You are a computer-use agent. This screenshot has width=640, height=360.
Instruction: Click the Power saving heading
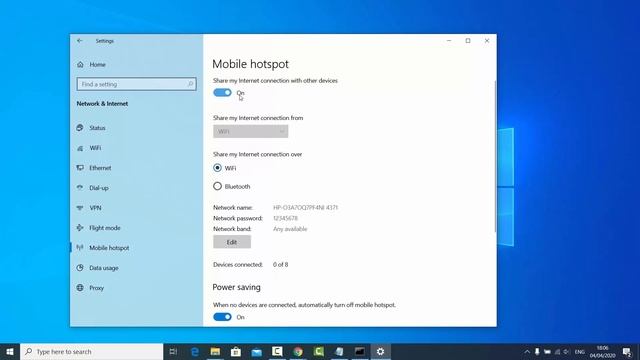236,287
